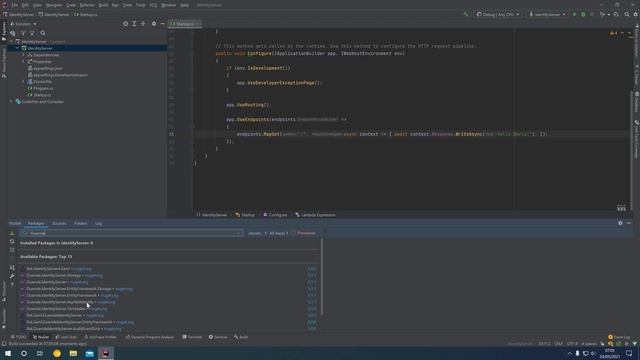Click the taskbar clock
The image size is (640, 360).
pos(610,353)
